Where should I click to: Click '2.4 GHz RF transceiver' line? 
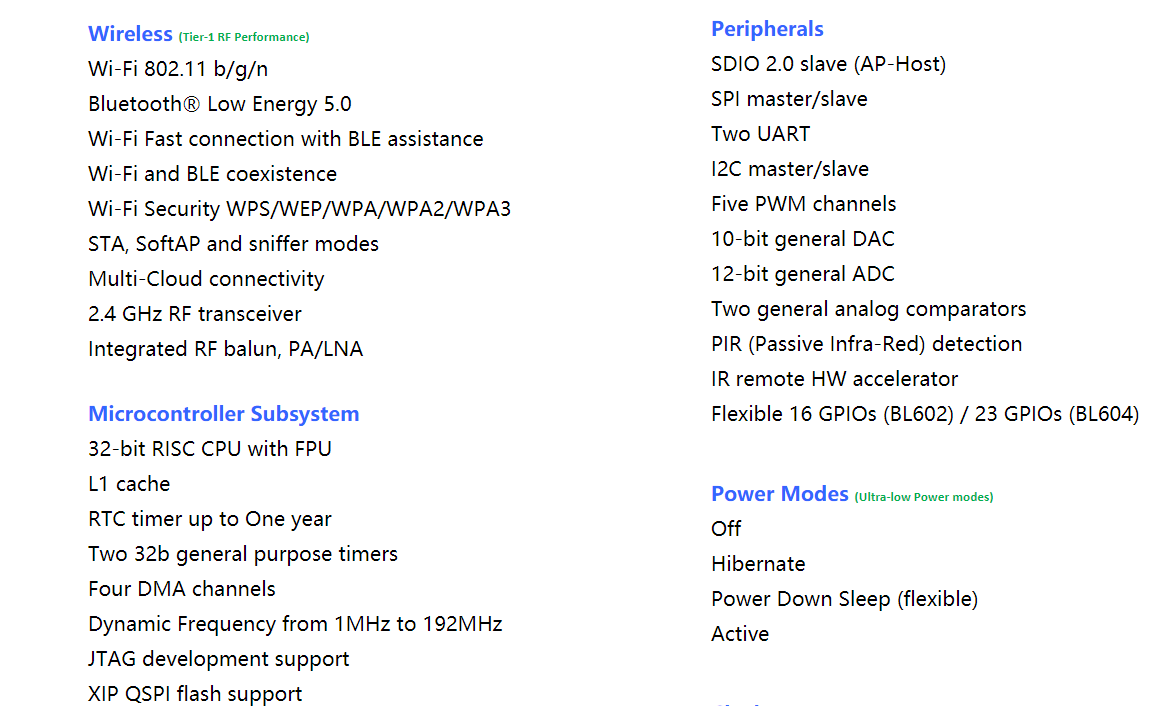195,313
